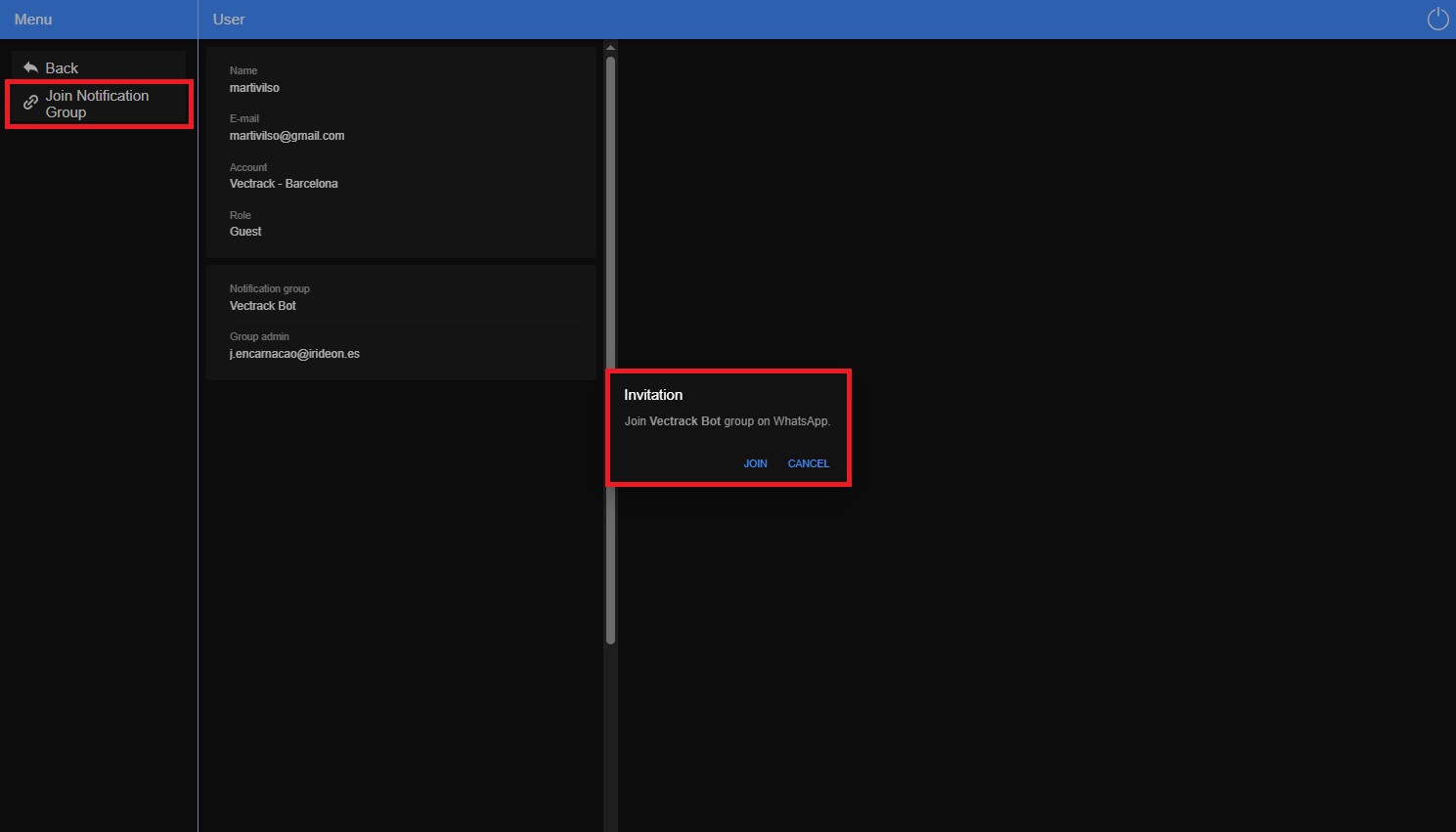Click the role value Guest
1456x832 pixels.
coord(245,232)
